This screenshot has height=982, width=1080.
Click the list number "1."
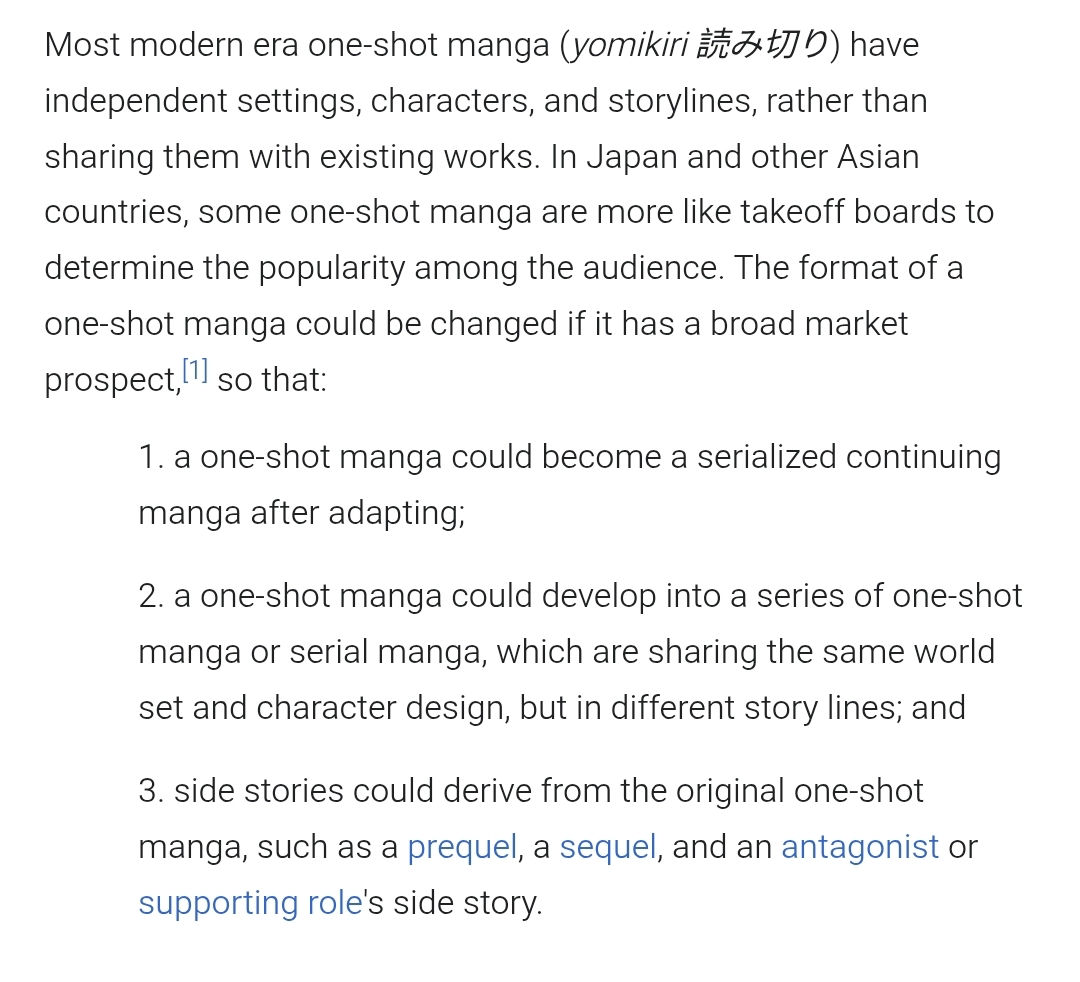tap(151, 457)
